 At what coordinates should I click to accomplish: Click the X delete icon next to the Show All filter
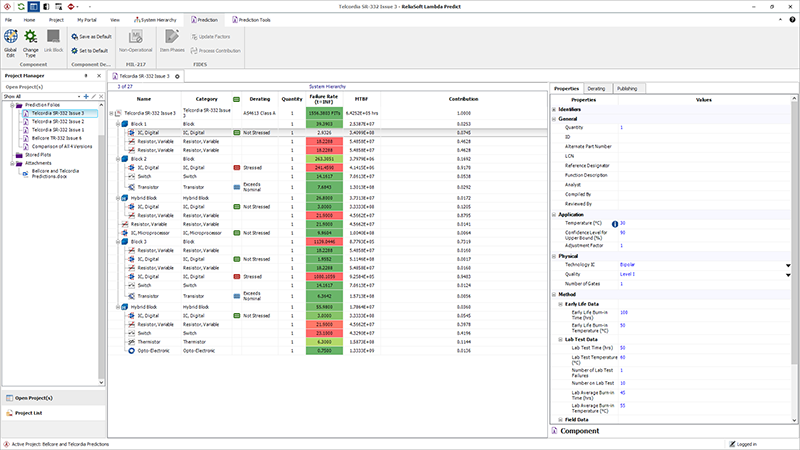(x=101, y=96)
